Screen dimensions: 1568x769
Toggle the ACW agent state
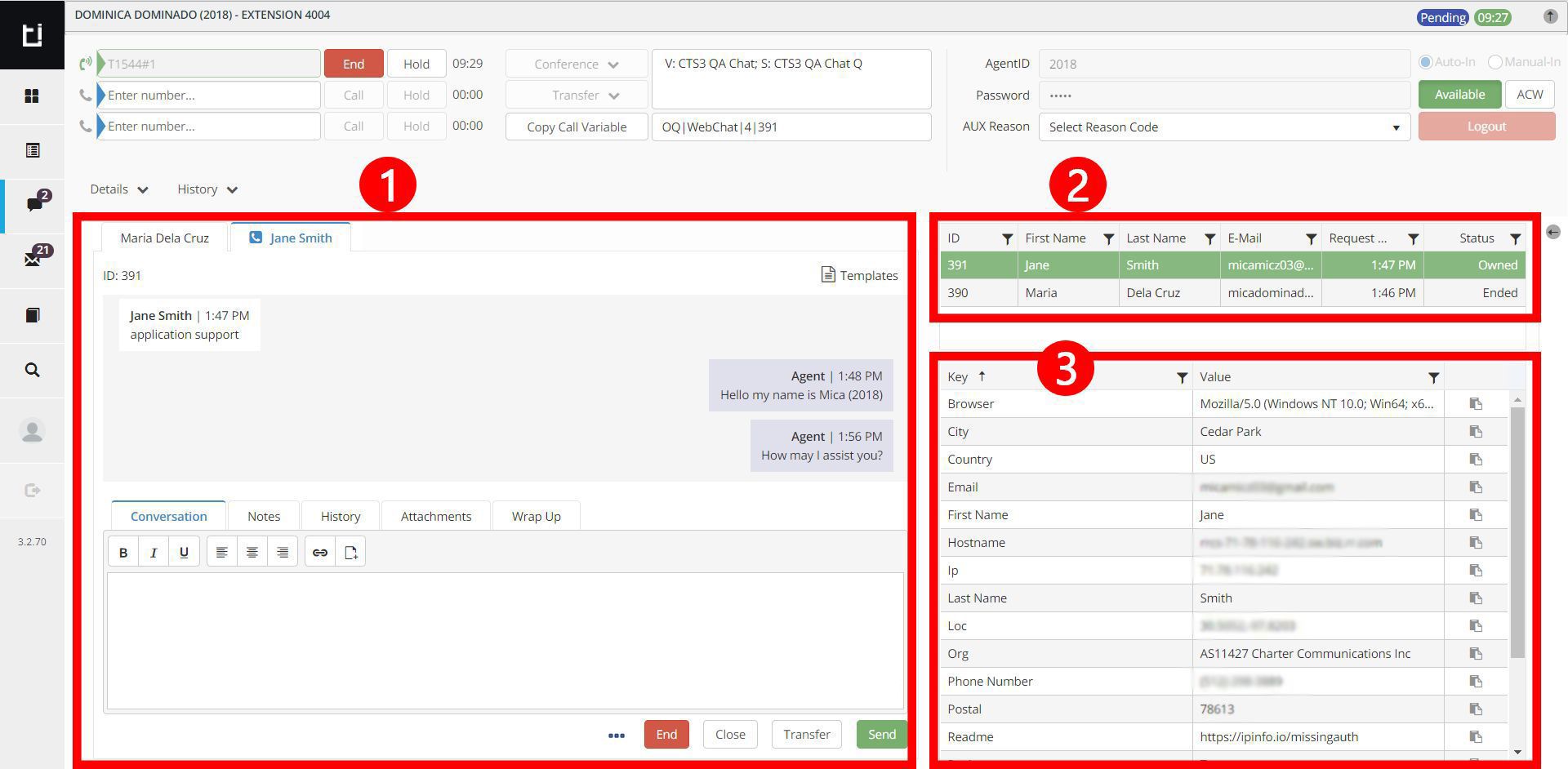coord(1529,95)
